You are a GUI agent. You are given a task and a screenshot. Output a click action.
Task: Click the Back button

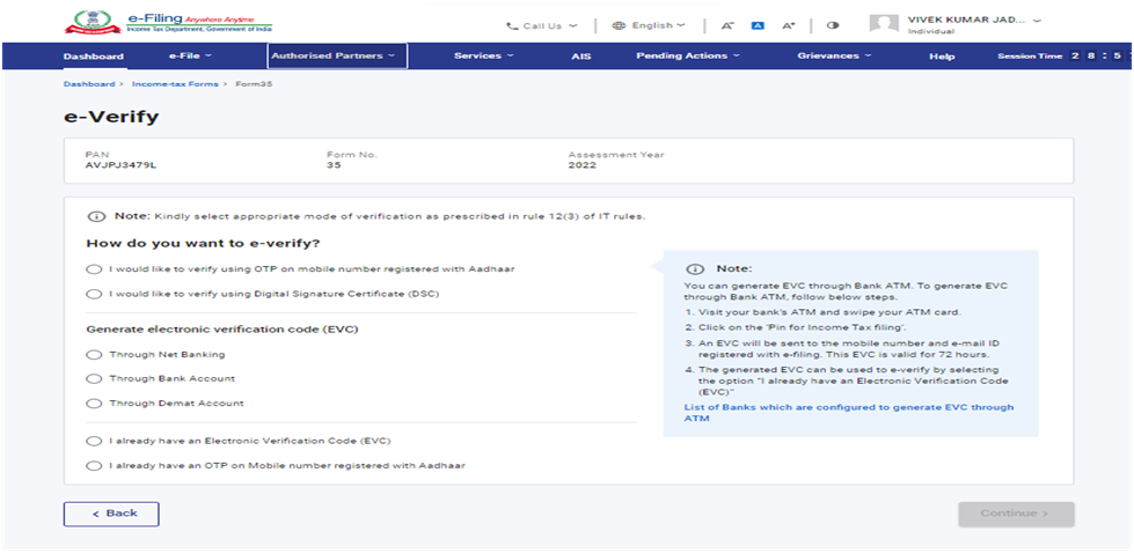coord(111,513)
